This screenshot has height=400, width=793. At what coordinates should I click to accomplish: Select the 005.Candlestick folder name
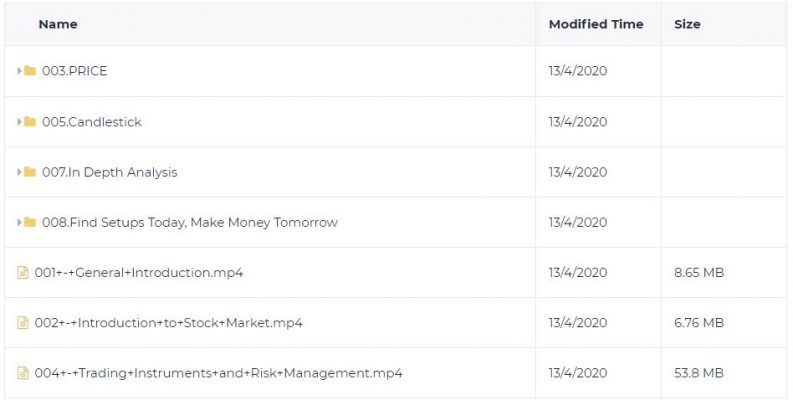tap(92, 122)
